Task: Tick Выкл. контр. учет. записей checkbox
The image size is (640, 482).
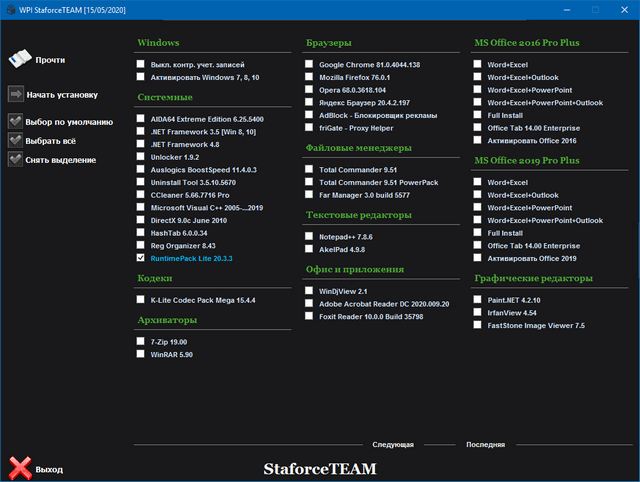Action: coord(140,64)
